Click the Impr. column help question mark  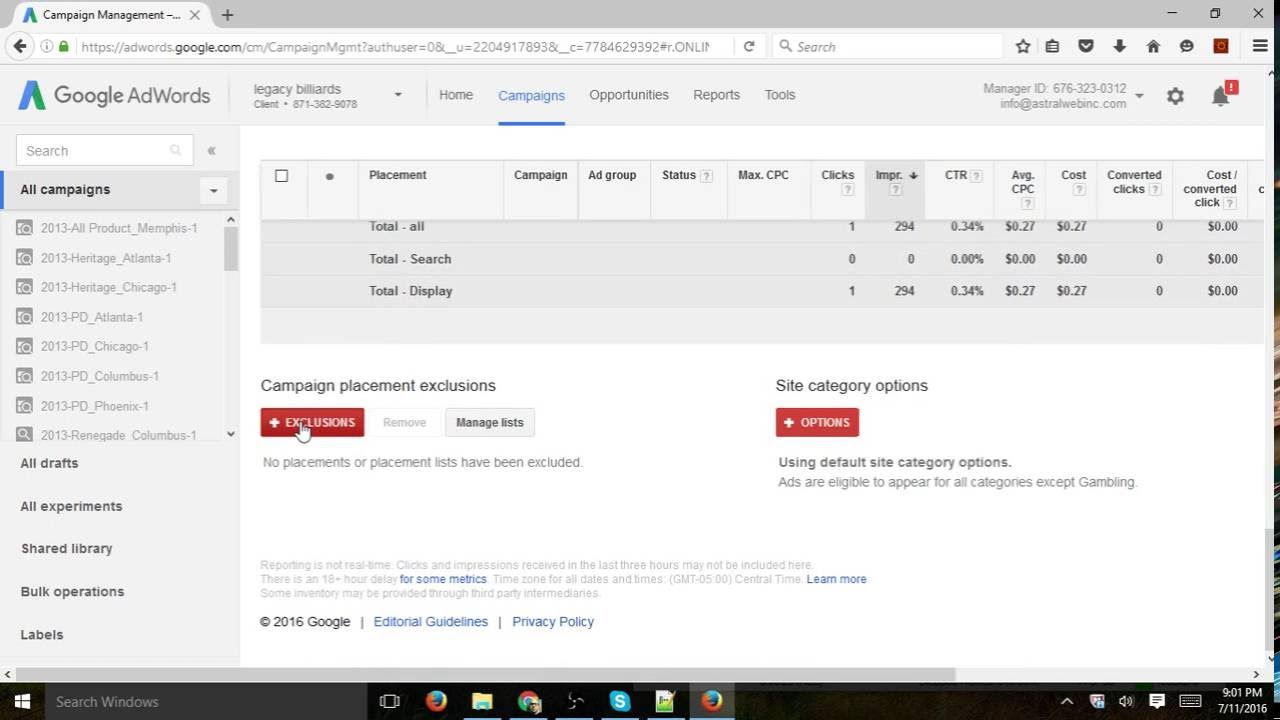895,190
